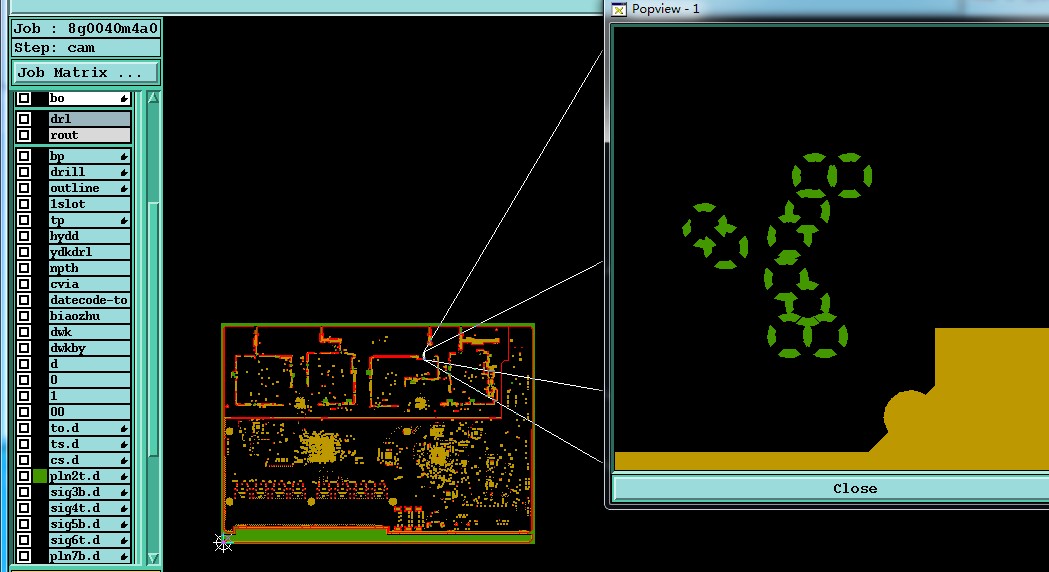The image size is (1049, 572).
Task: Click the marker icon on sig3b.d layer
Action: point(124,492)
